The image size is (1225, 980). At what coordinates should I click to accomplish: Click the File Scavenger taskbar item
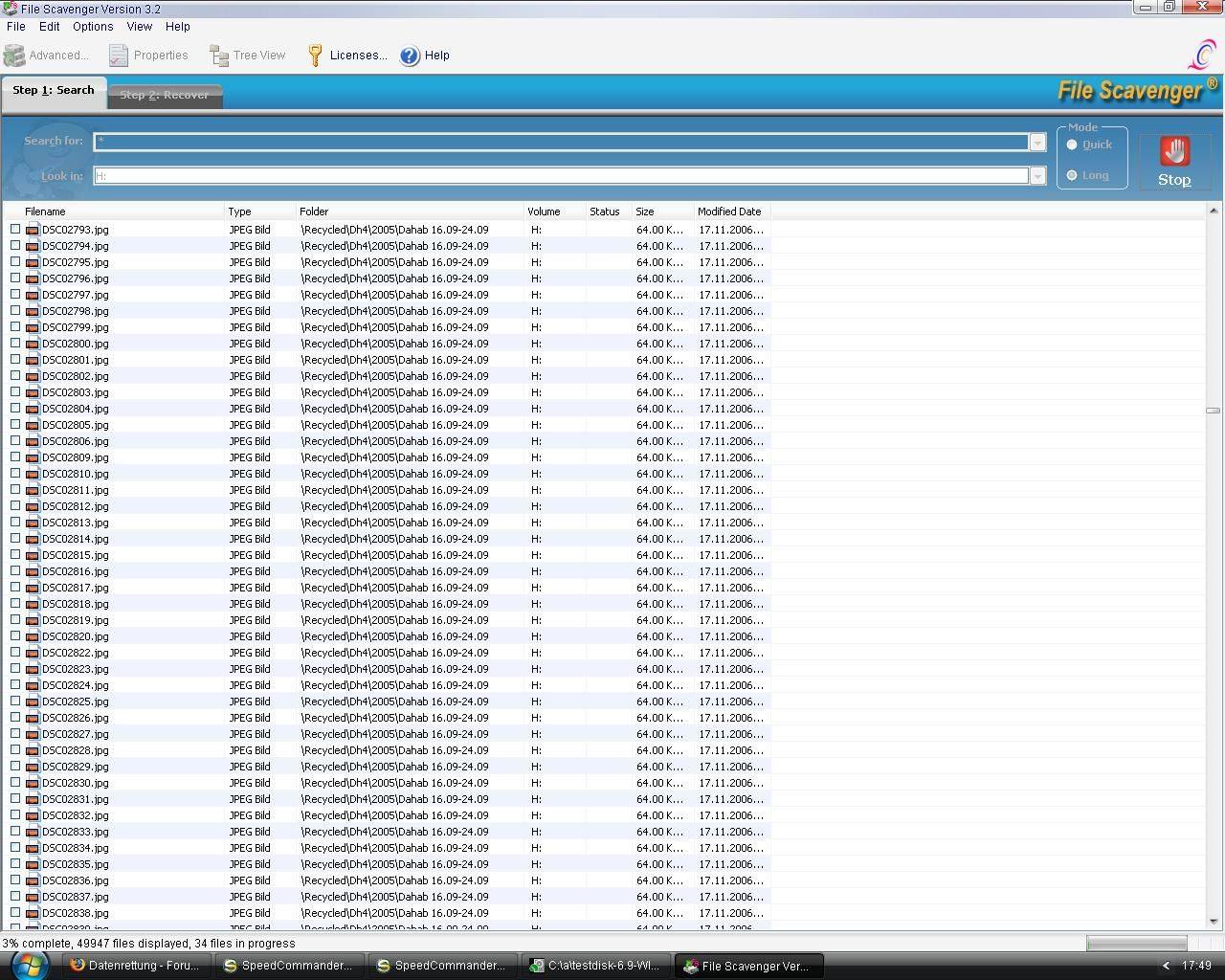click(x=748, y=966)
